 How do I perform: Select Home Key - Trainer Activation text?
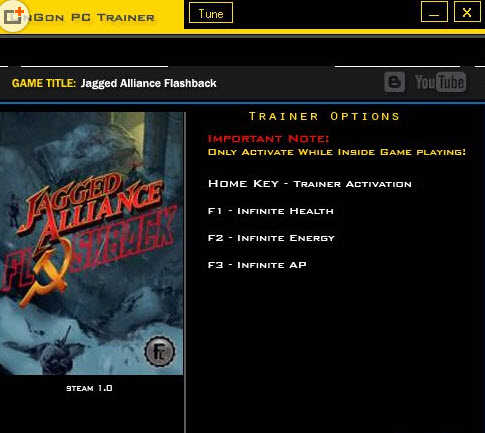(x=310, y=184)
